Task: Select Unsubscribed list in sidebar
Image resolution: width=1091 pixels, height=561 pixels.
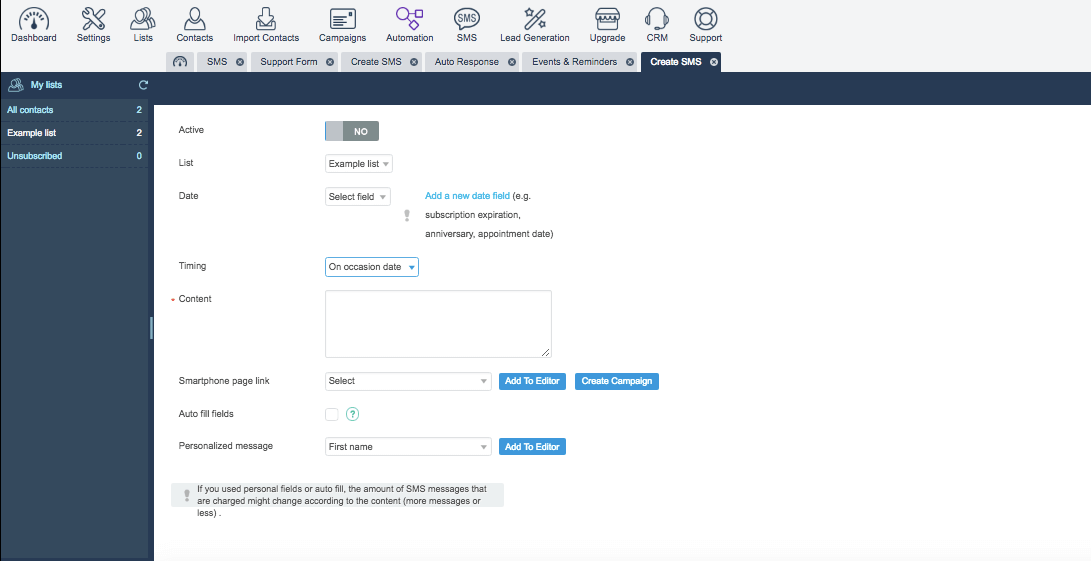Action: tap(74, 156)
